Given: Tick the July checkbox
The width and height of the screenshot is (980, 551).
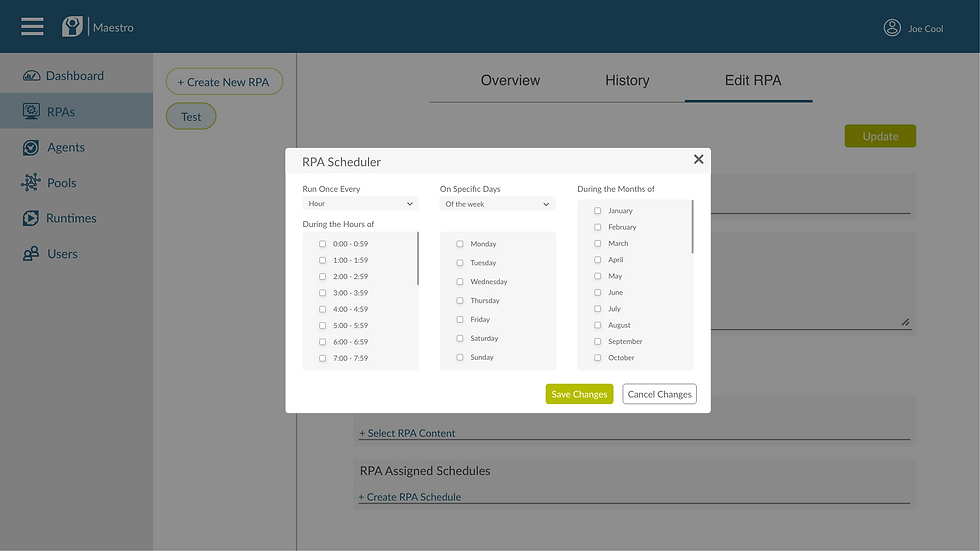Looking at the screenshot, I should (x=598, y=309).
